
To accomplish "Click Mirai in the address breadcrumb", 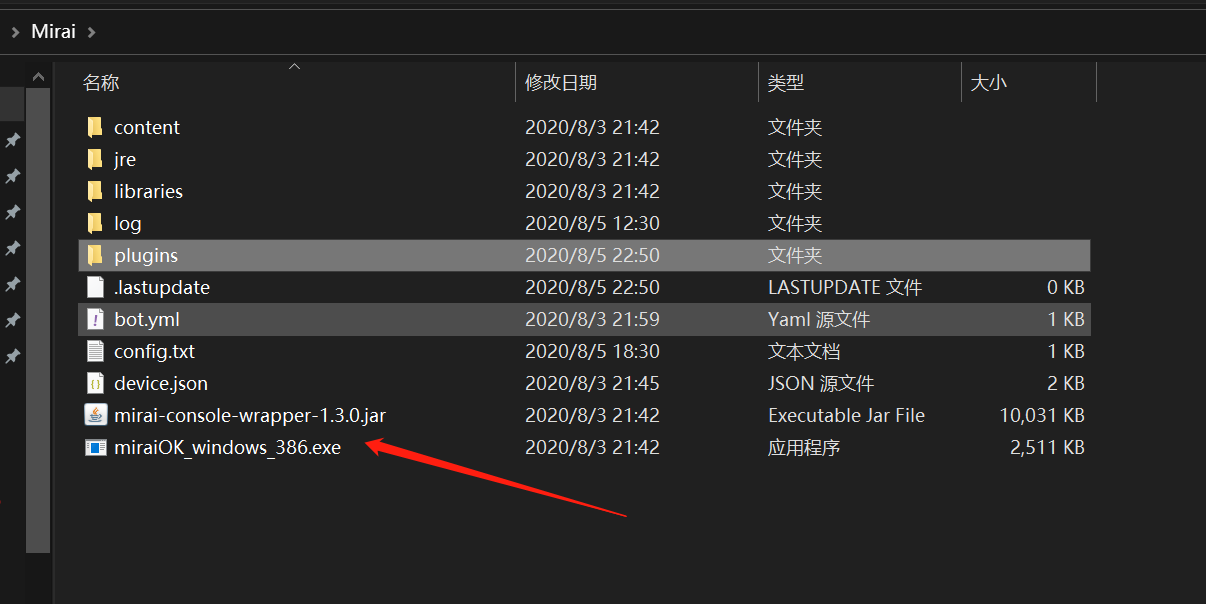I will click(53, 31).
